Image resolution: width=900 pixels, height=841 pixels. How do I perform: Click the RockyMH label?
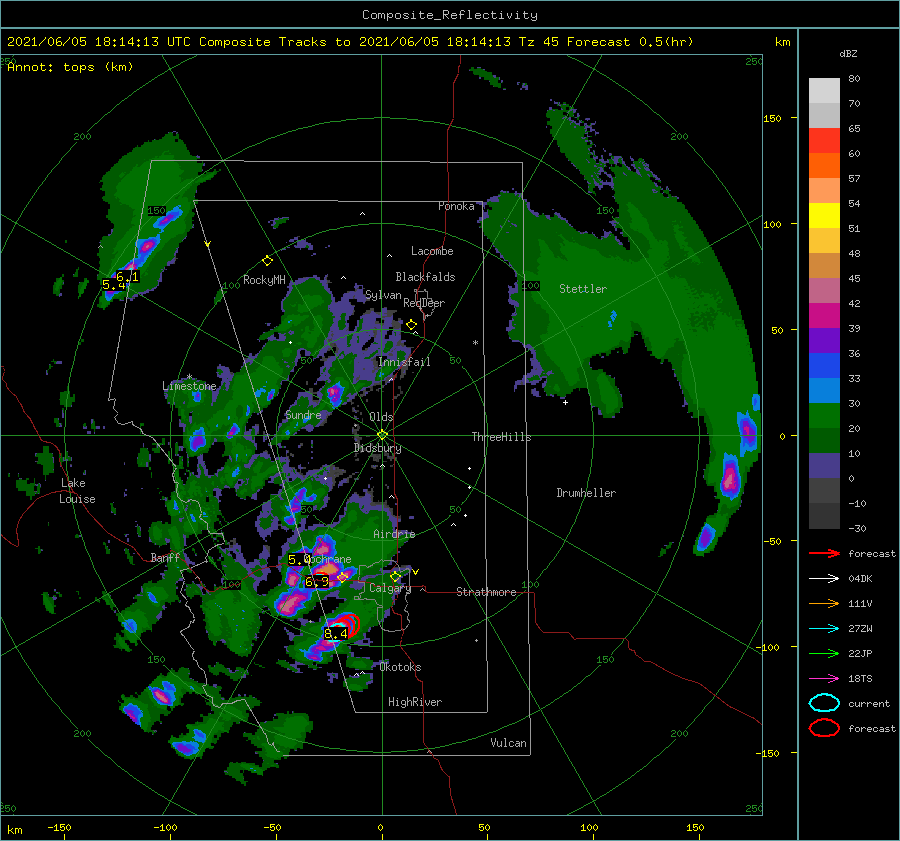[x=264, y=280]
